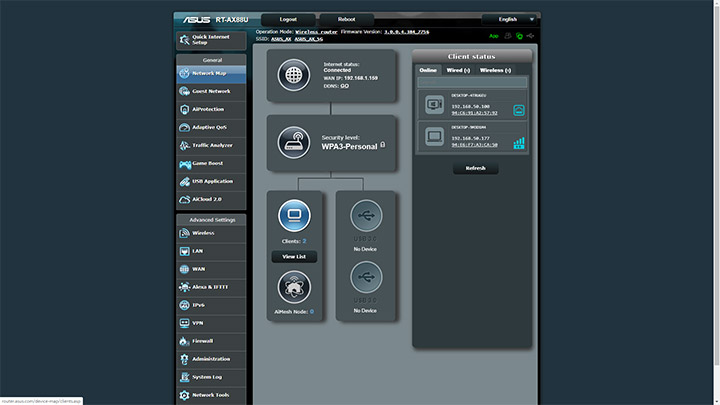
Task: Open the English language dropdown
Action: pyautogui.click(x=509, y=19)
